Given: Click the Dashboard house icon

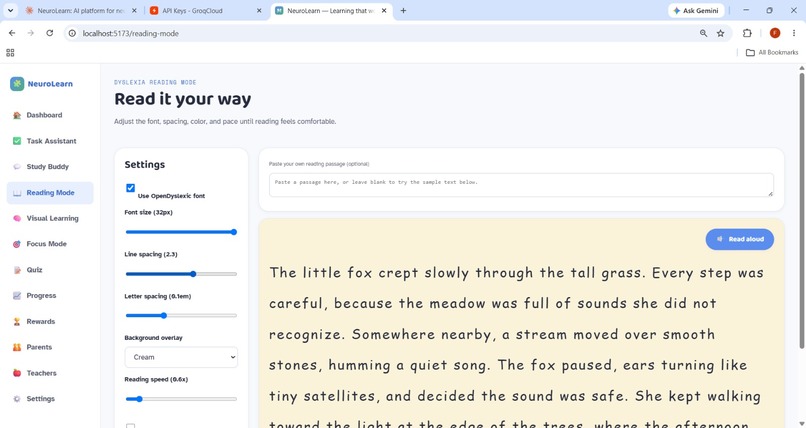Looking at the screenshot, I should 17,115.
